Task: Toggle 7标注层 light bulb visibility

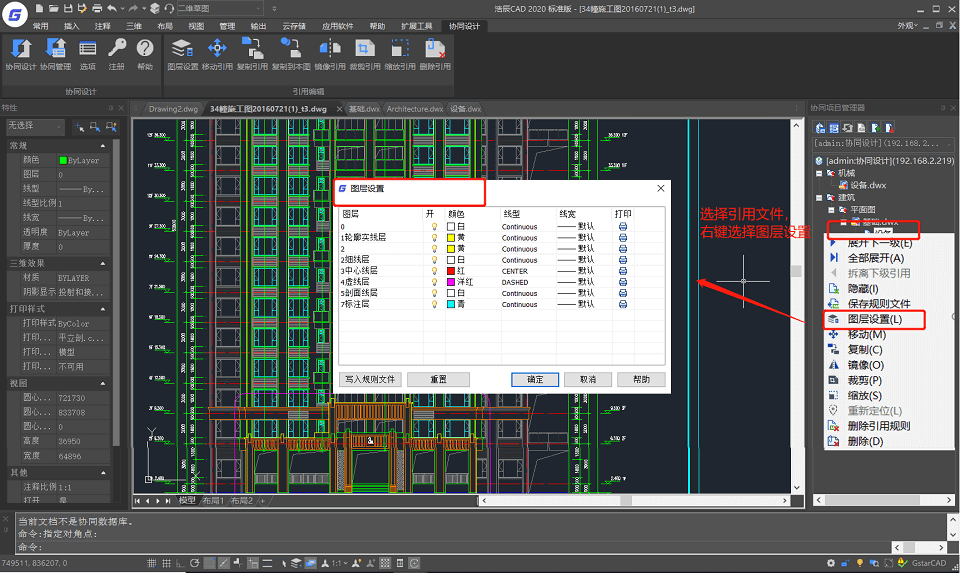Action: (434, 304)
